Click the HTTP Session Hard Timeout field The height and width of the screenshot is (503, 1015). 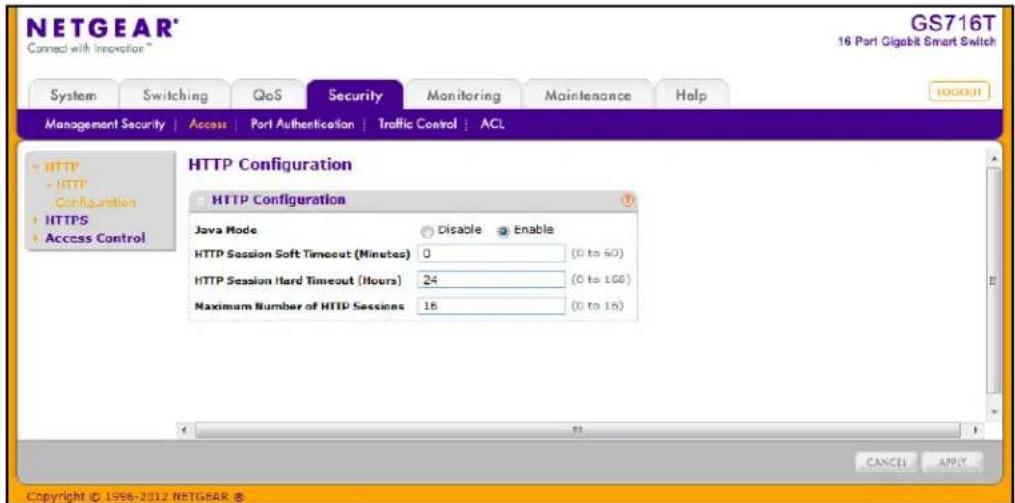tap(491, 280)
